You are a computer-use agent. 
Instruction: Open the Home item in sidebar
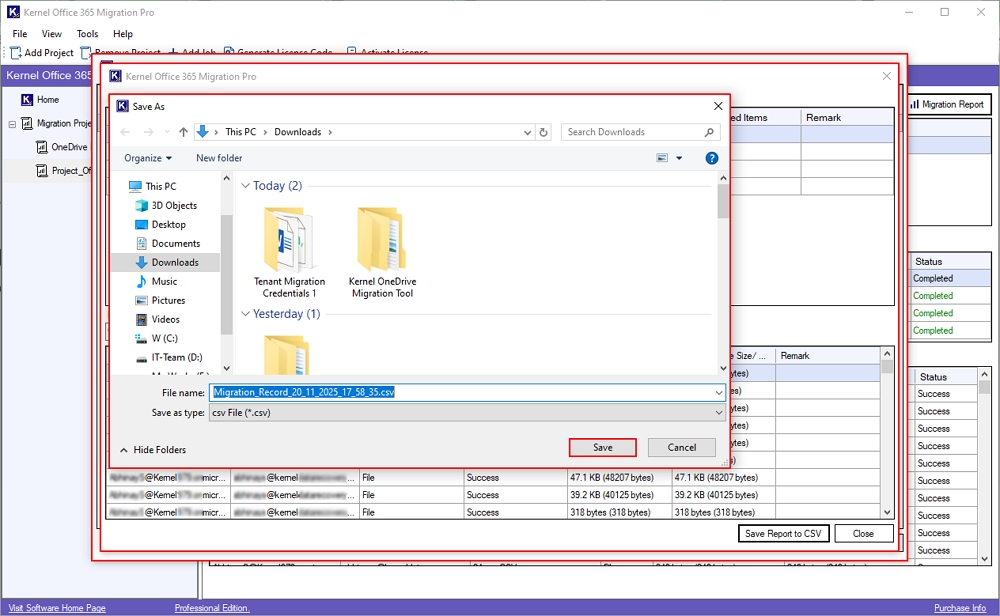[47, 100]
